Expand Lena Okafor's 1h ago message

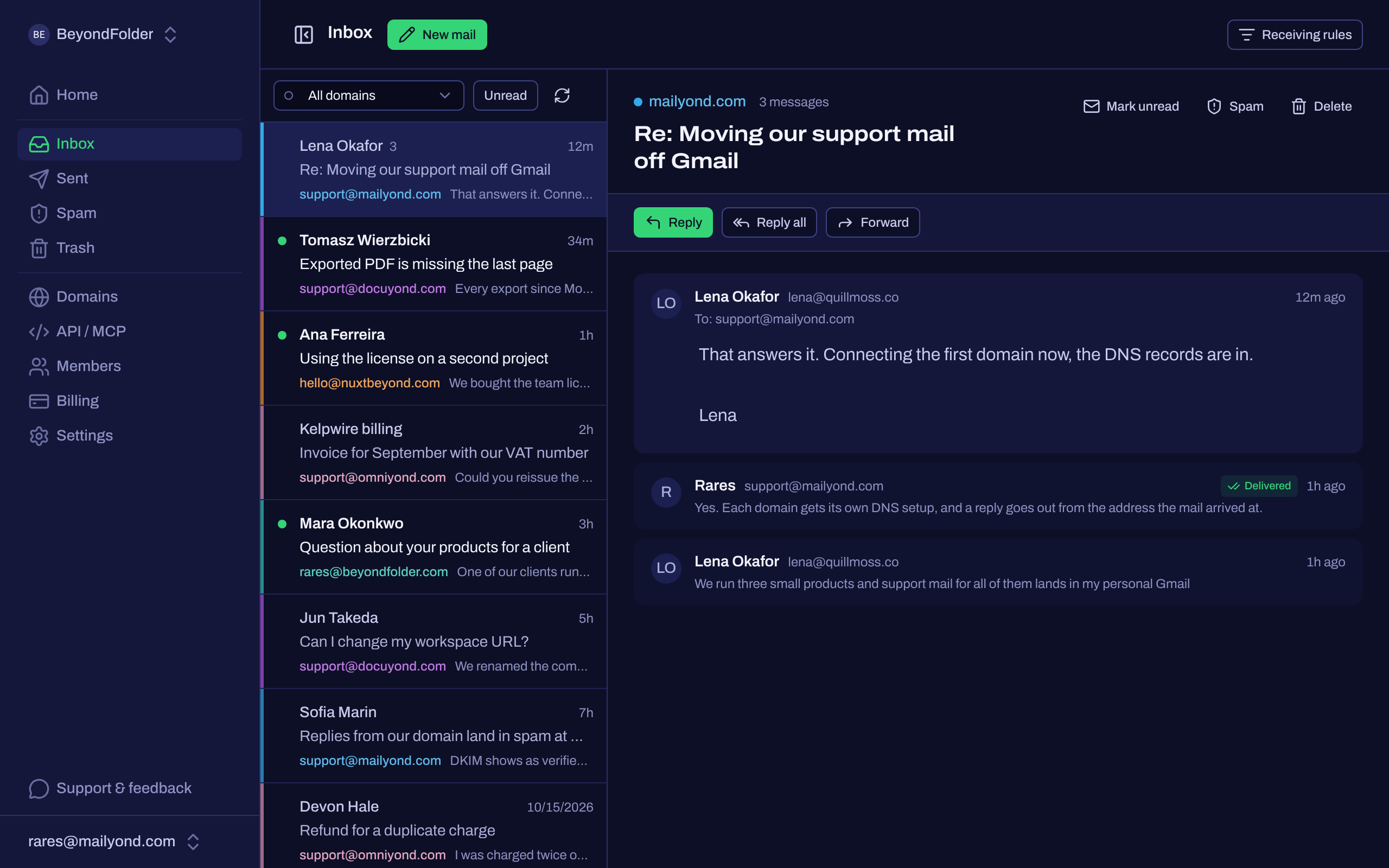pyautogui.click(x=998, y=572)
